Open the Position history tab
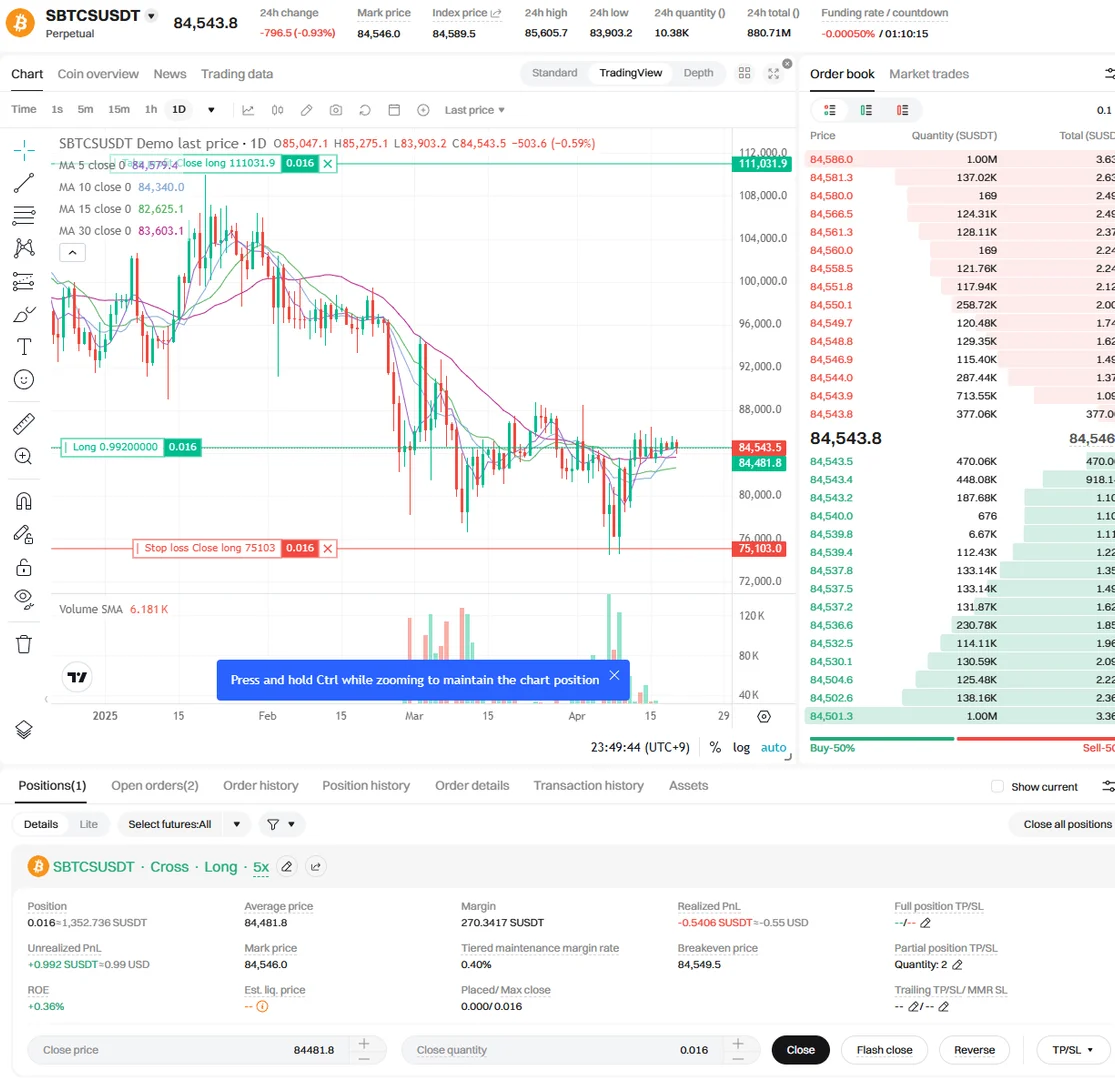 pyautogui.click(x=366, y=786)
